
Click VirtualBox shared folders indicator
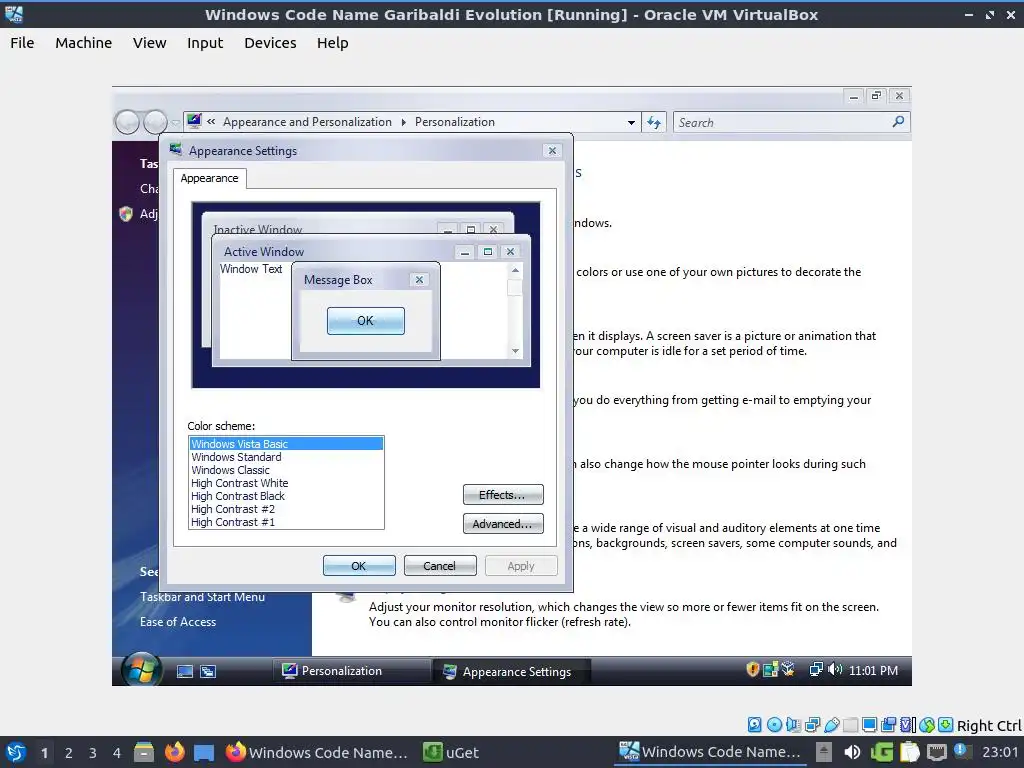(850, 724)
